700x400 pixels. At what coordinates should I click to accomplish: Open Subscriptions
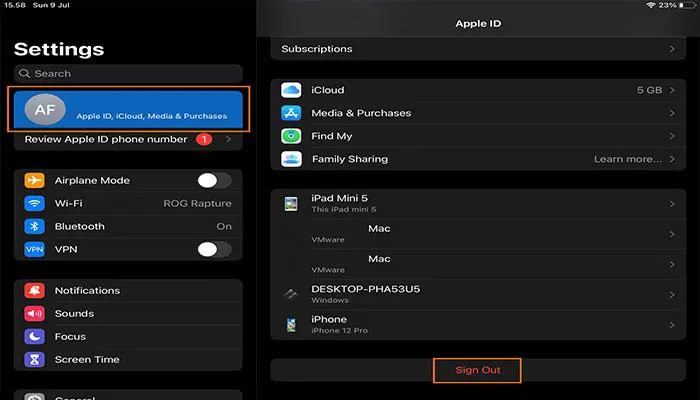click(478, 49)
